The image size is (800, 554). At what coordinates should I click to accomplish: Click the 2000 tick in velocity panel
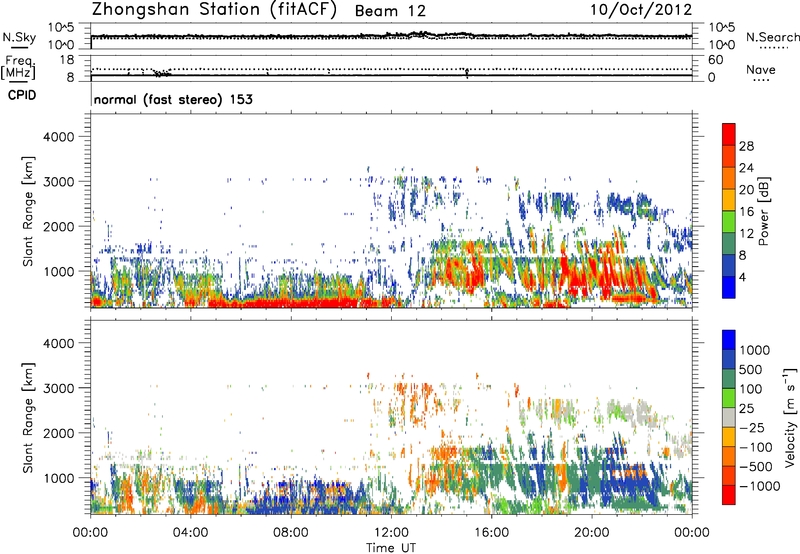coord(58,433)
